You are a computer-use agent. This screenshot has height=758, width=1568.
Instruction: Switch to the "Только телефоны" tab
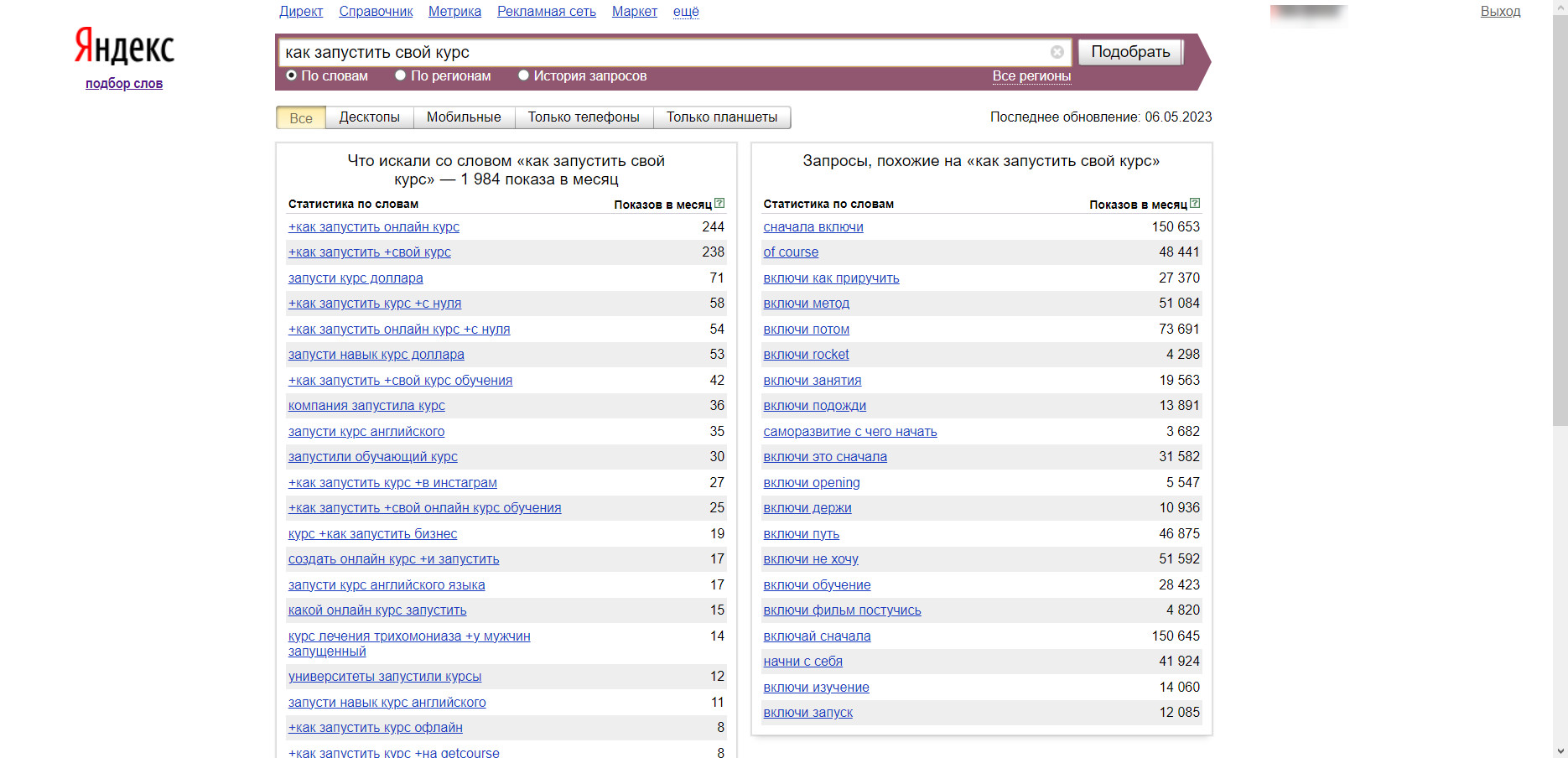pos(584,117)
